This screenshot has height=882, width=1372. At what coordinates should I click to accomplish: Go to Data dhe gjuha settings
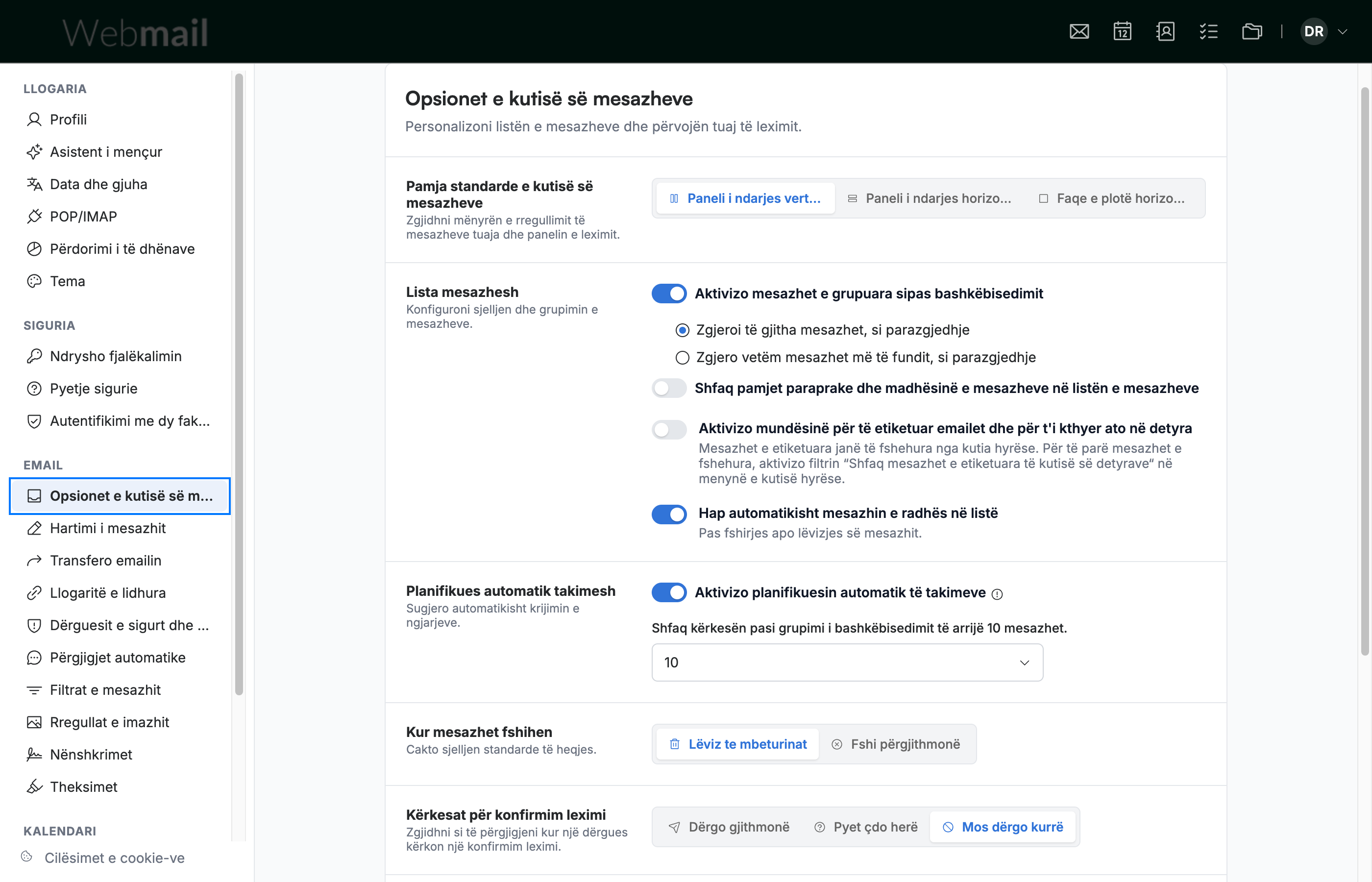[120, 184]
